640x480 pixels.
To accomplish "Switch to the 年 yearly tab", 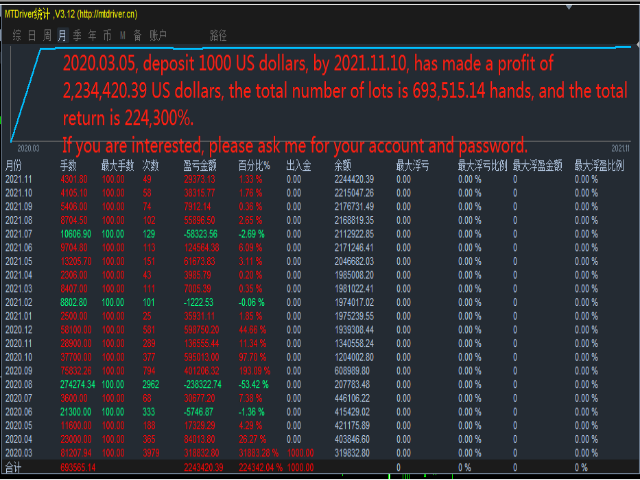I will coord(92,36).
